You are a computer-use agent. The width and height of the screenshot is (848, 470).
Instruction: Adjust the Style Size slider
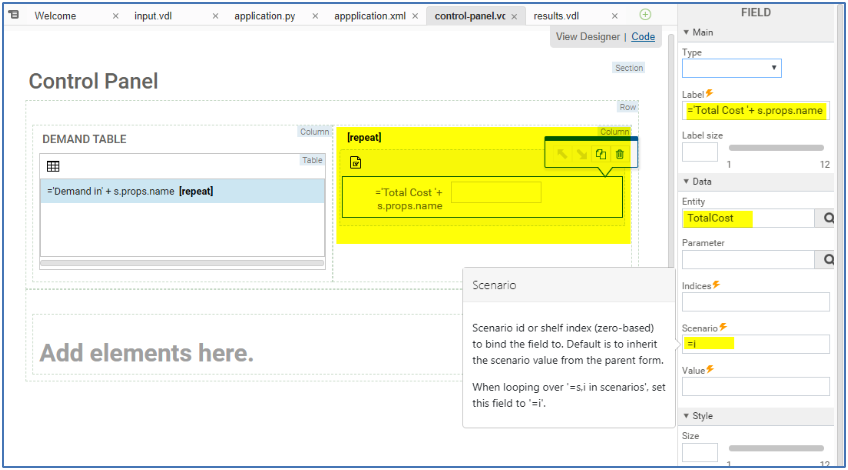[x=776, y=448]
